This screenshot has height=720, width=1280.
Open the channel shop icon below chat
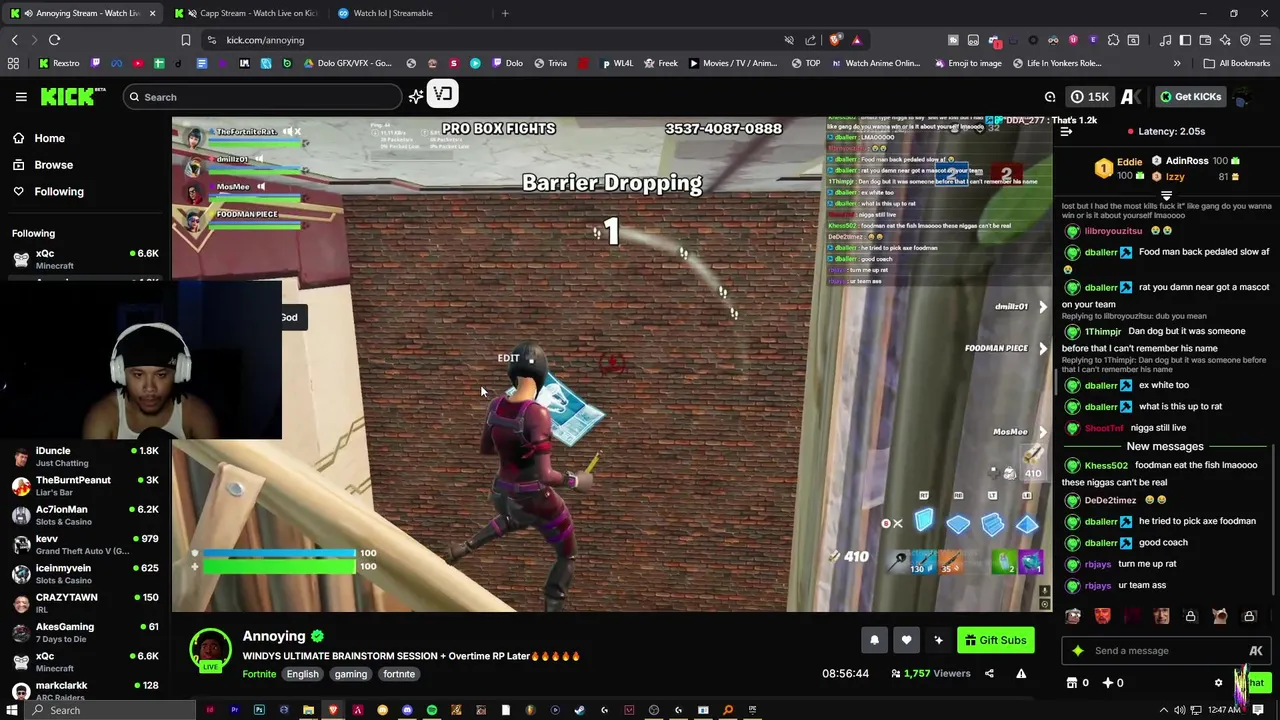click(1072, 683)
